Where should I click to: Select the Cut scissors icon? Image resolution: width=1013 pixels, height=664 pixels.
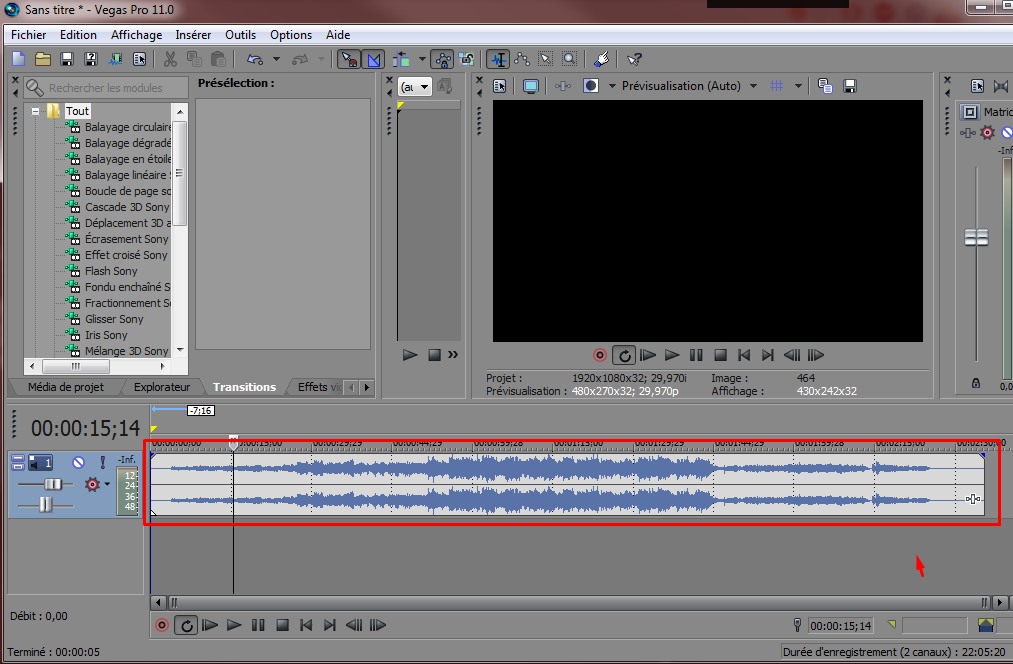(x=170, y=60)
